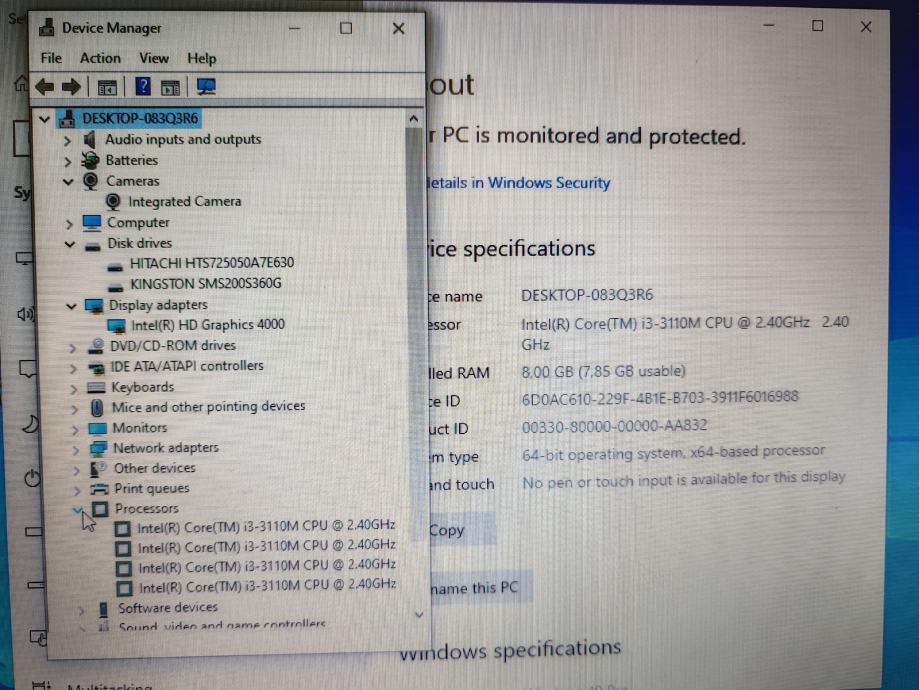Expand the Batteries category

tap(67, 161)
